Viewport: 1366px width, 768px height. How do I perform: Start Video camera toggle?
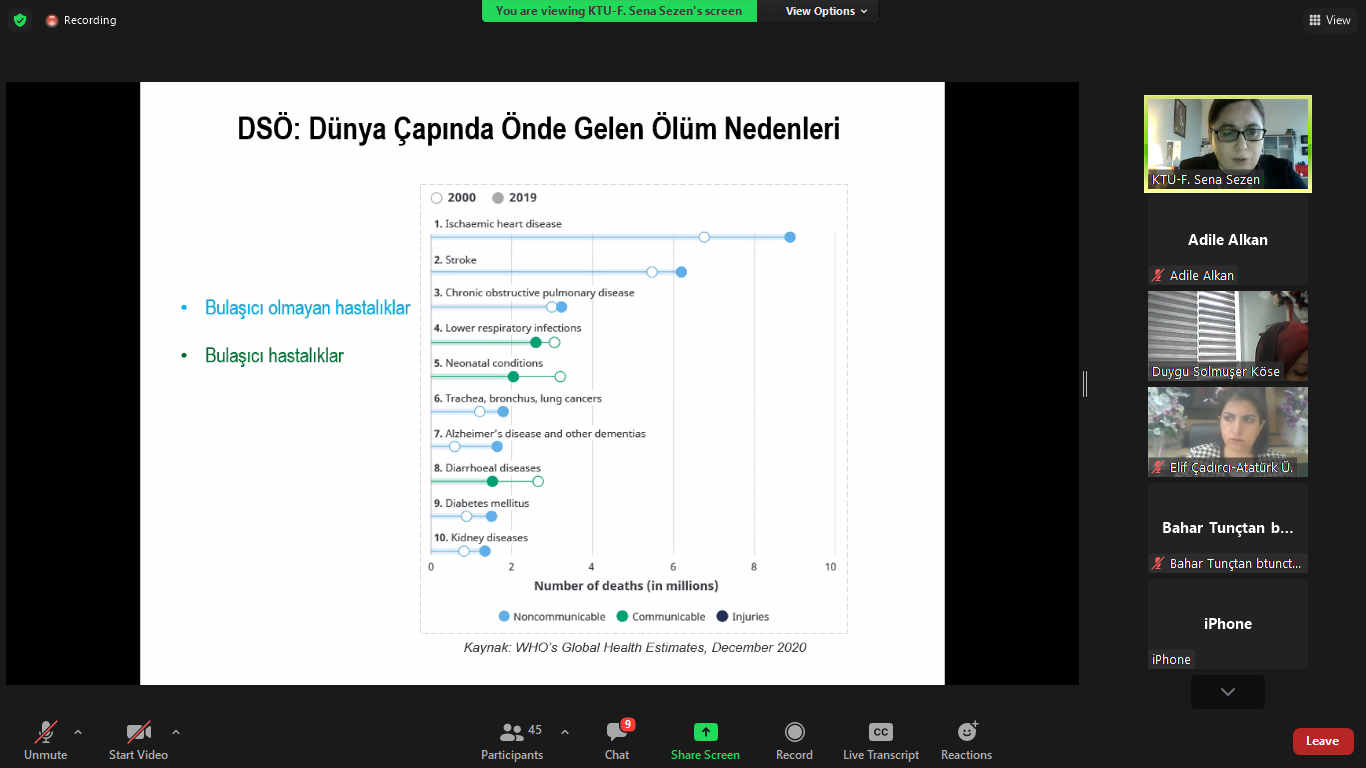[x=138, y=741]
